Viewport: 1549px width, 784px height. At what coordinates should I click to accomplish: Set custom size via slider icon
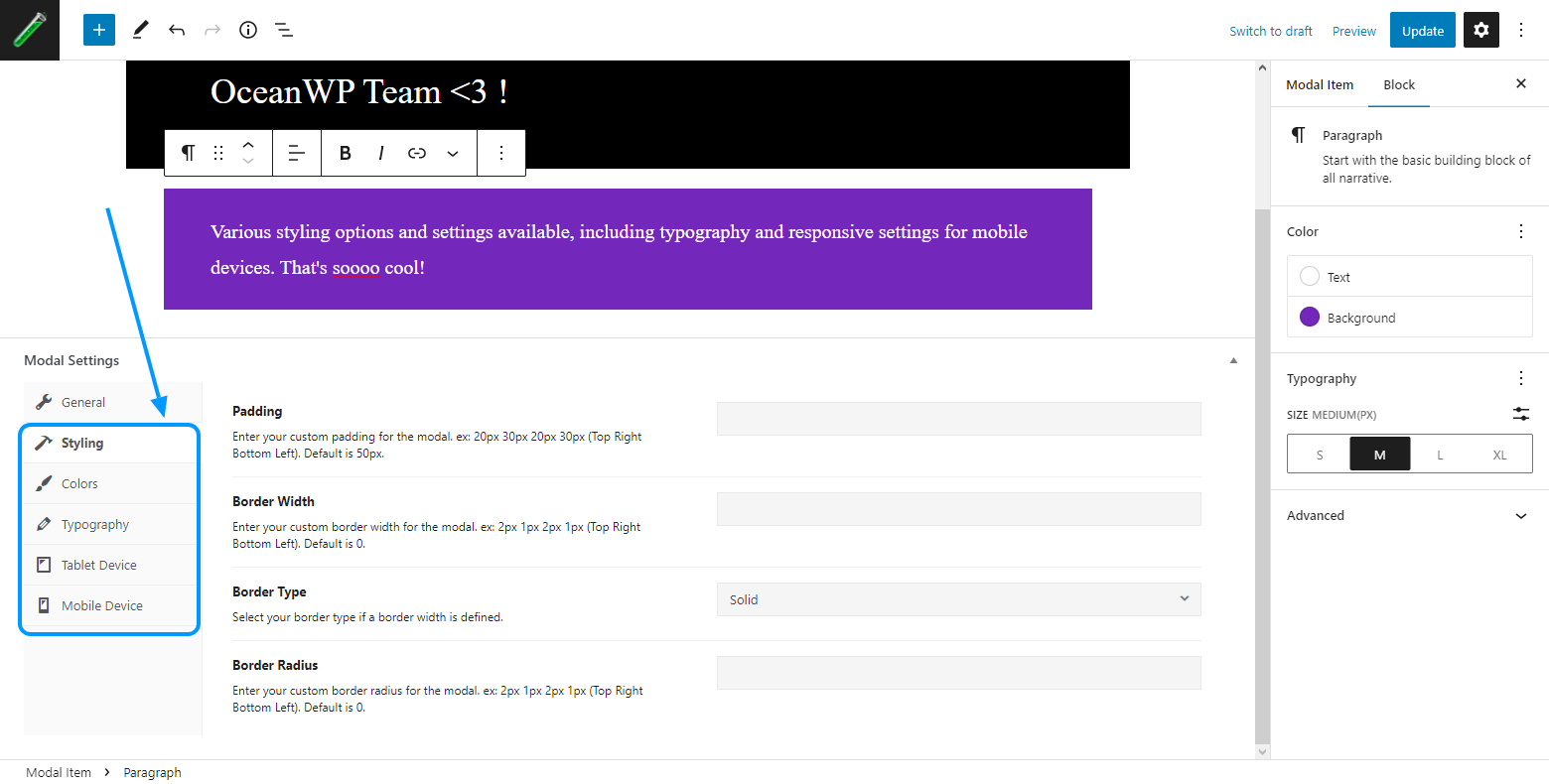pos(1521,414)
